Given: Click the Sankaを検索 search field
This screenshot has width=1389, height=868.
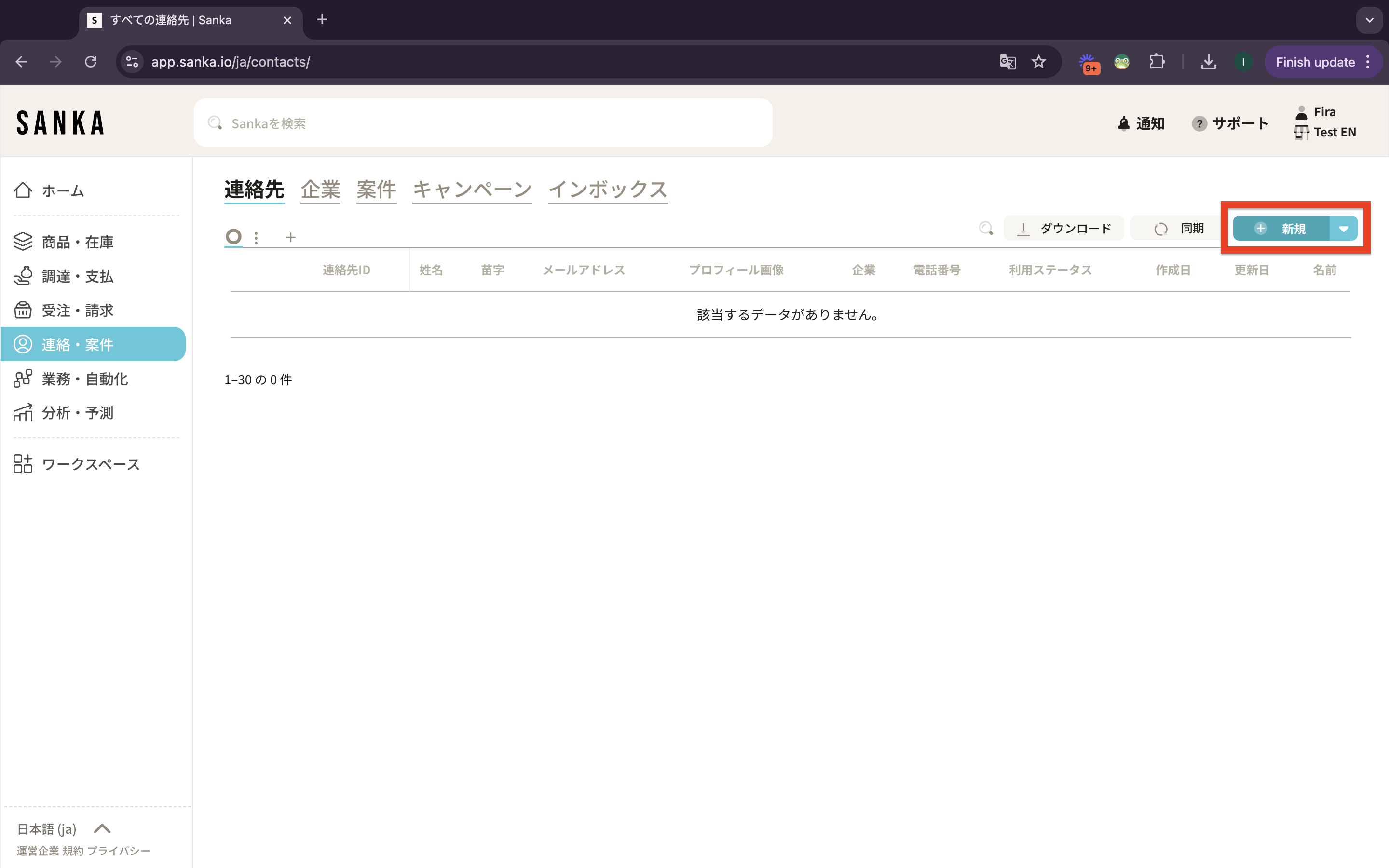Looking at the screenshot, I should pyautogui.click(x=482, y=123).
